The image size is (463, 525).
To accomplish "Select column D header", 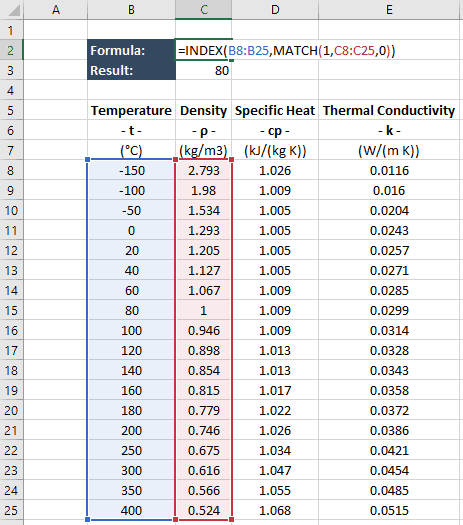I will 275,10.
